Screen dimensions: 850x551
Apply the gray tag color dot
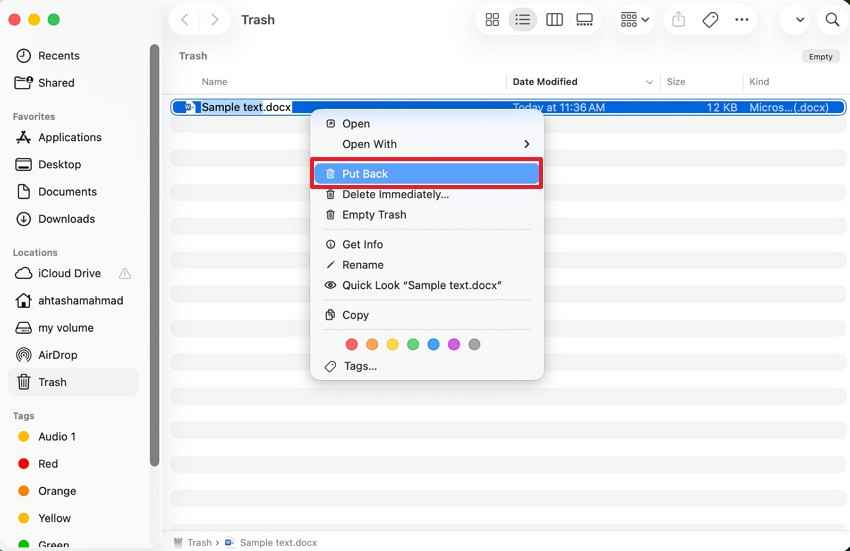click(474, 344)
